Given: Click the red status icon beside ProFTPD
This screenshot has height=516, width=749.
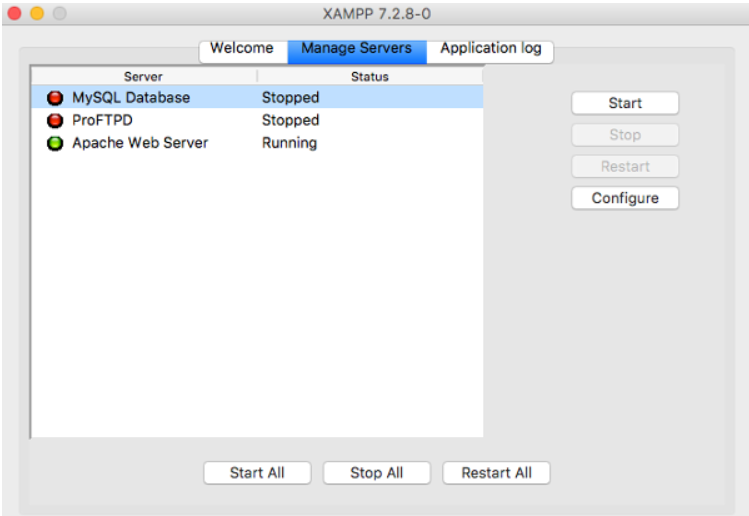Looking at the screenshot, I should pyautogui.click(x=55, y=120).
